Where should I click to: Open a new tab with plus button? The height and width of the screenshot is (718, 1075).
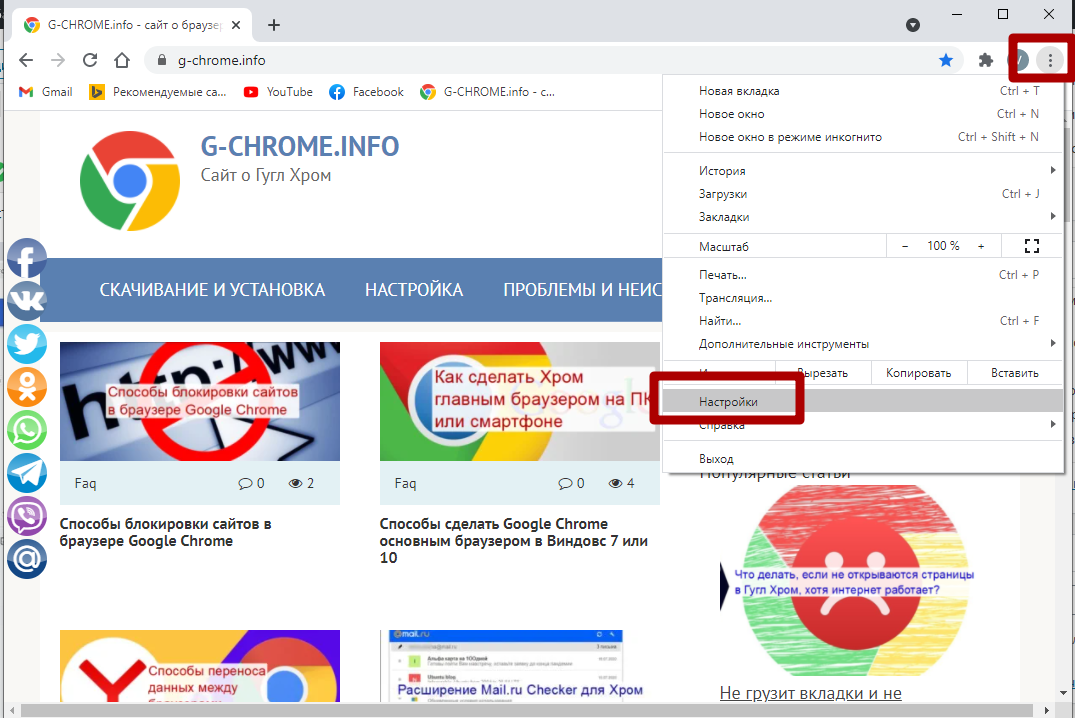click(274, 25)
